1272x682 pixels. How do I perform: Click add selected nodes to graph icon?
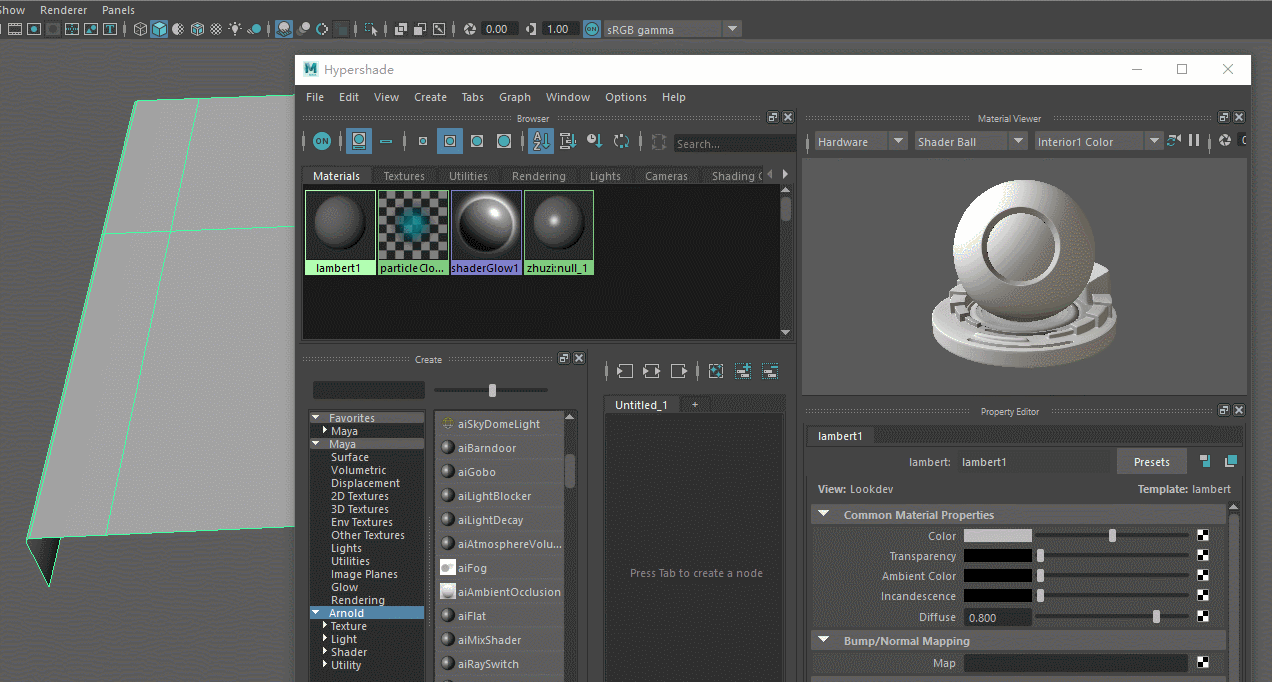coord(743,371)
